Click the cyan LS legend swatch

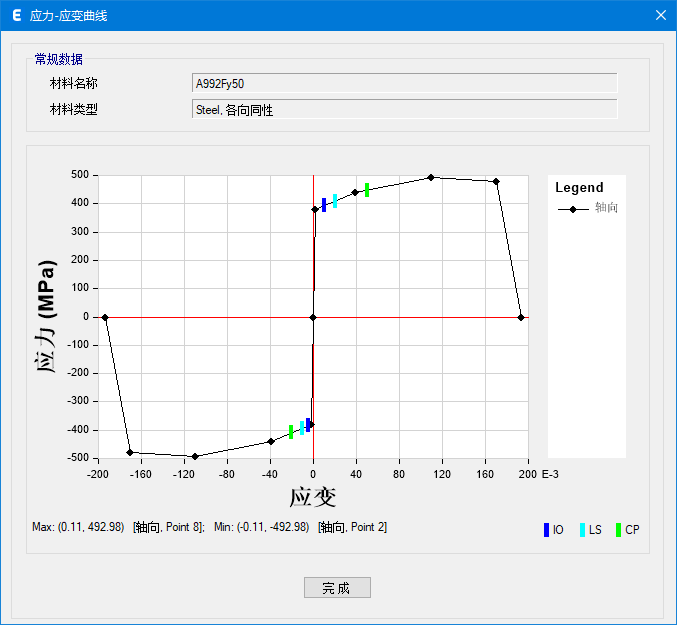(582, 530)
